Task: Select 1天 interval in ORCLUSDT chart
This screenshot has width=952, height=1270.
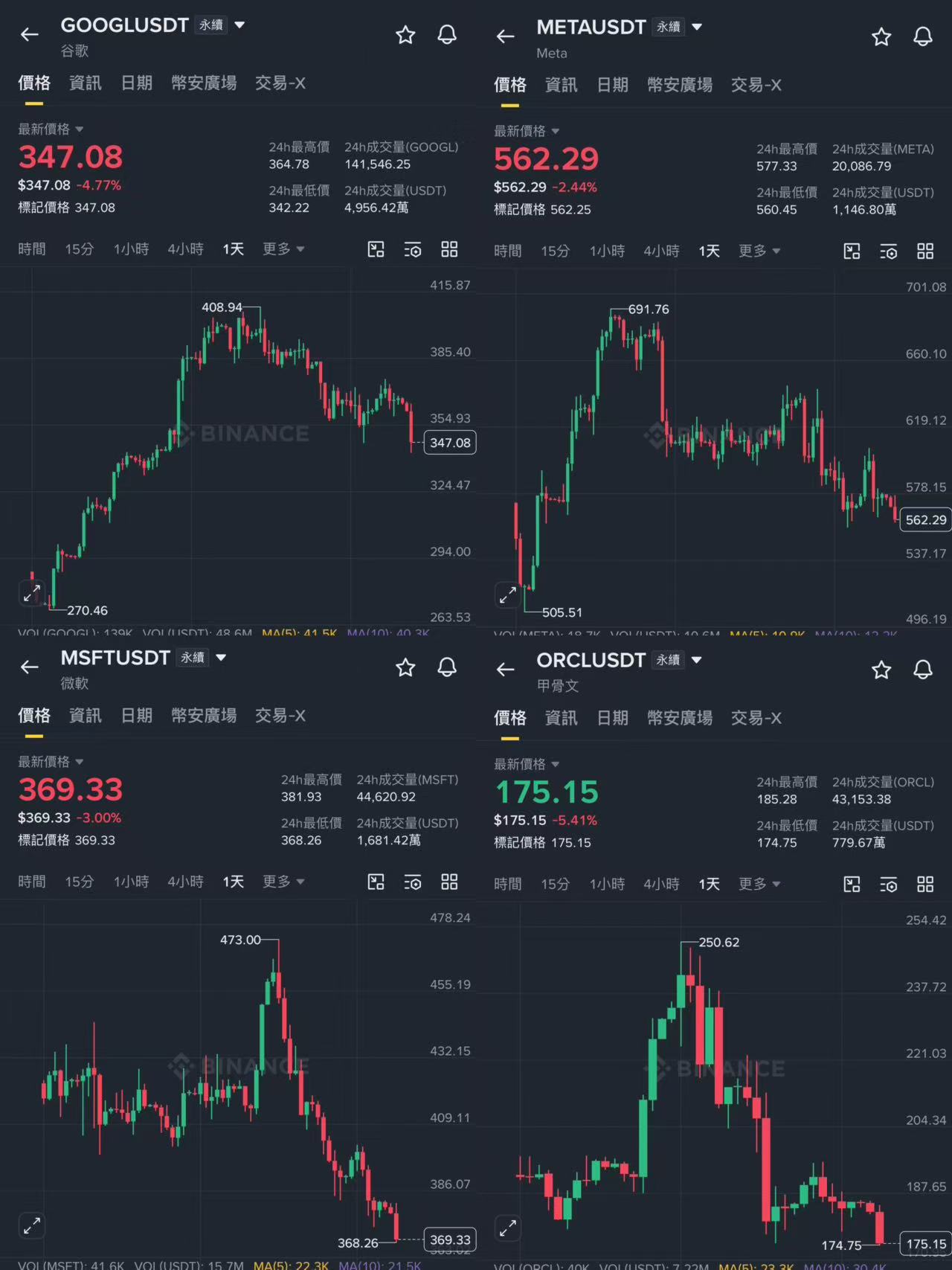Action: pos(710,885)
